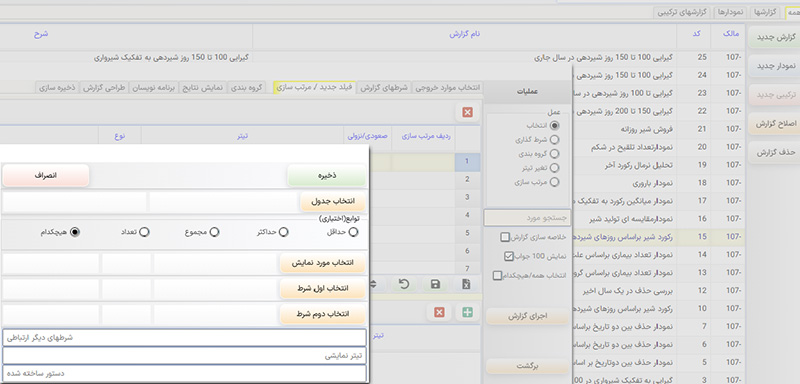Switch to انتخاب موارد خروجی tab

[446, 87]
